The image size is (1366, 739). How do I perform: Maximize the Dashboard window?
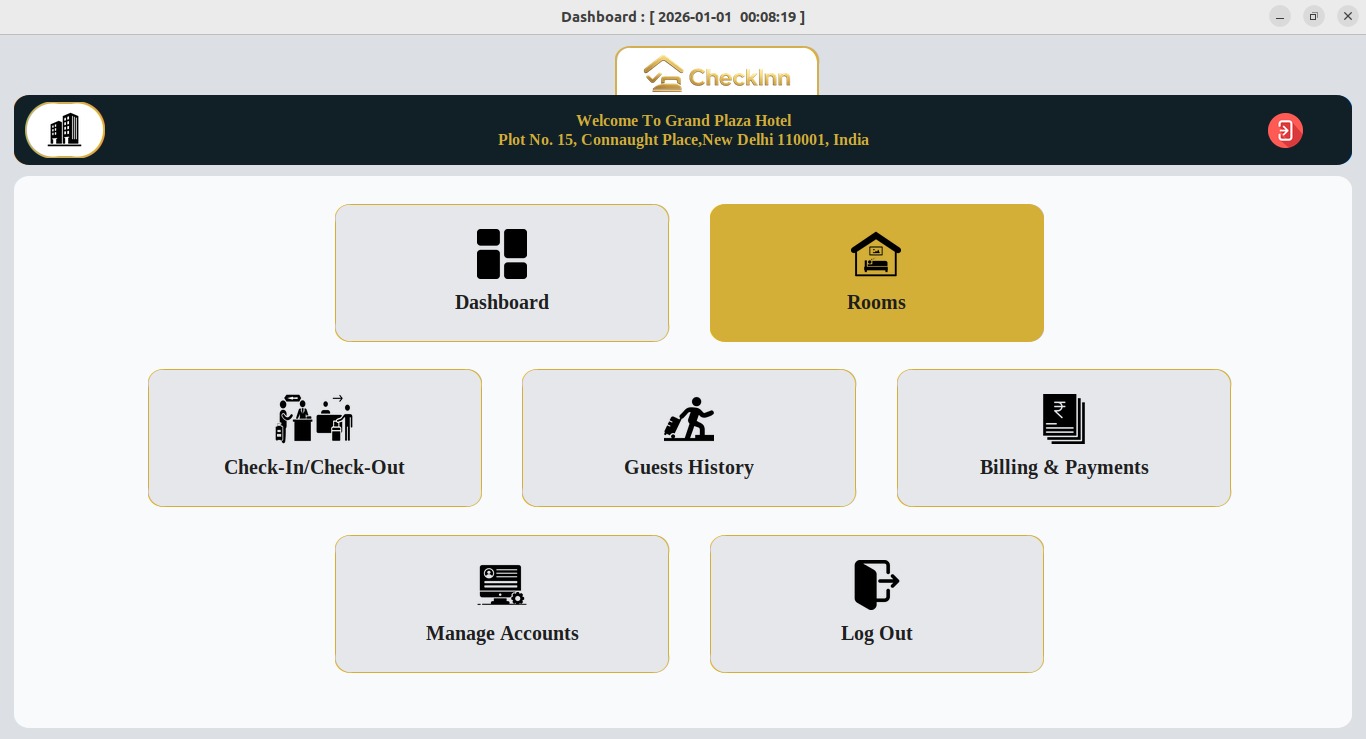tap(1314, 17)
